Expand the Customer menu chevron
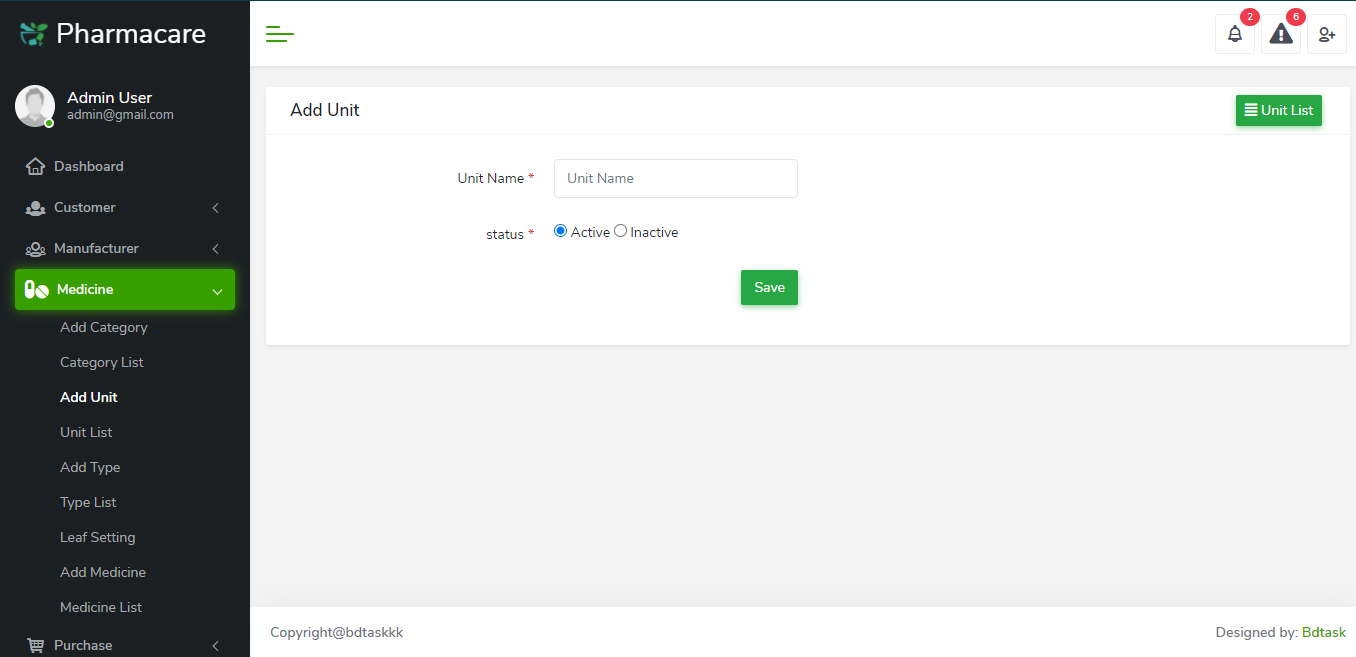Image resolution: width=1356 pixels, height=657 pixels. pos(215,208)
